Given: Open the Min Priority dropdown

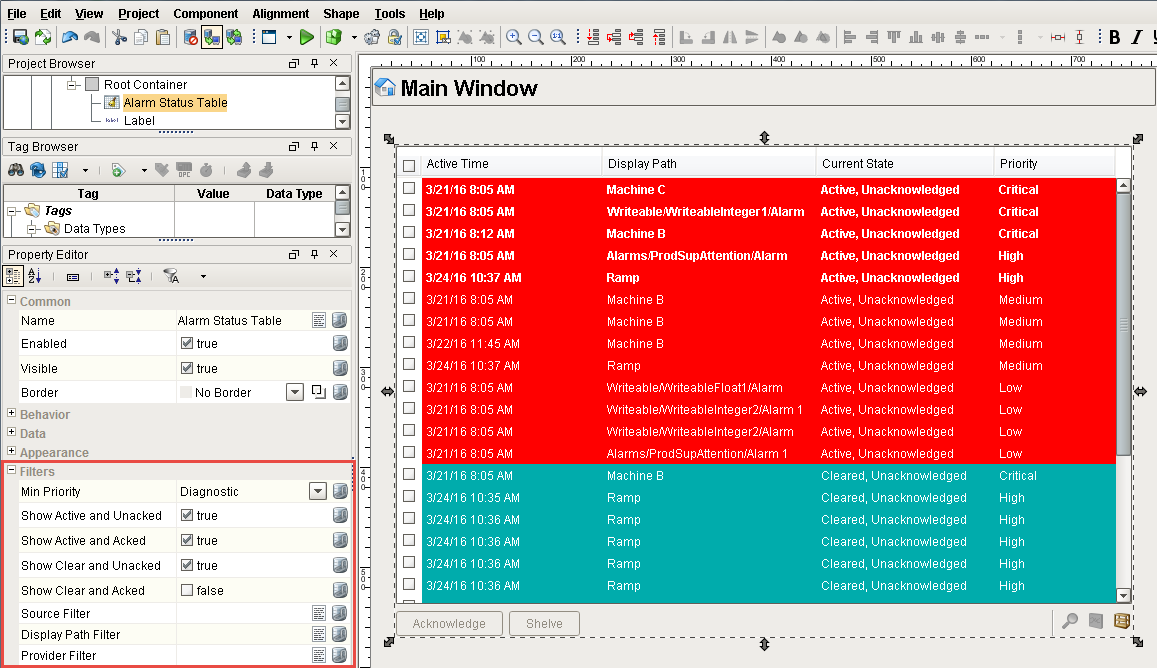Looking at the screenshot, I should pyautogui.click(x=317, y=491).
